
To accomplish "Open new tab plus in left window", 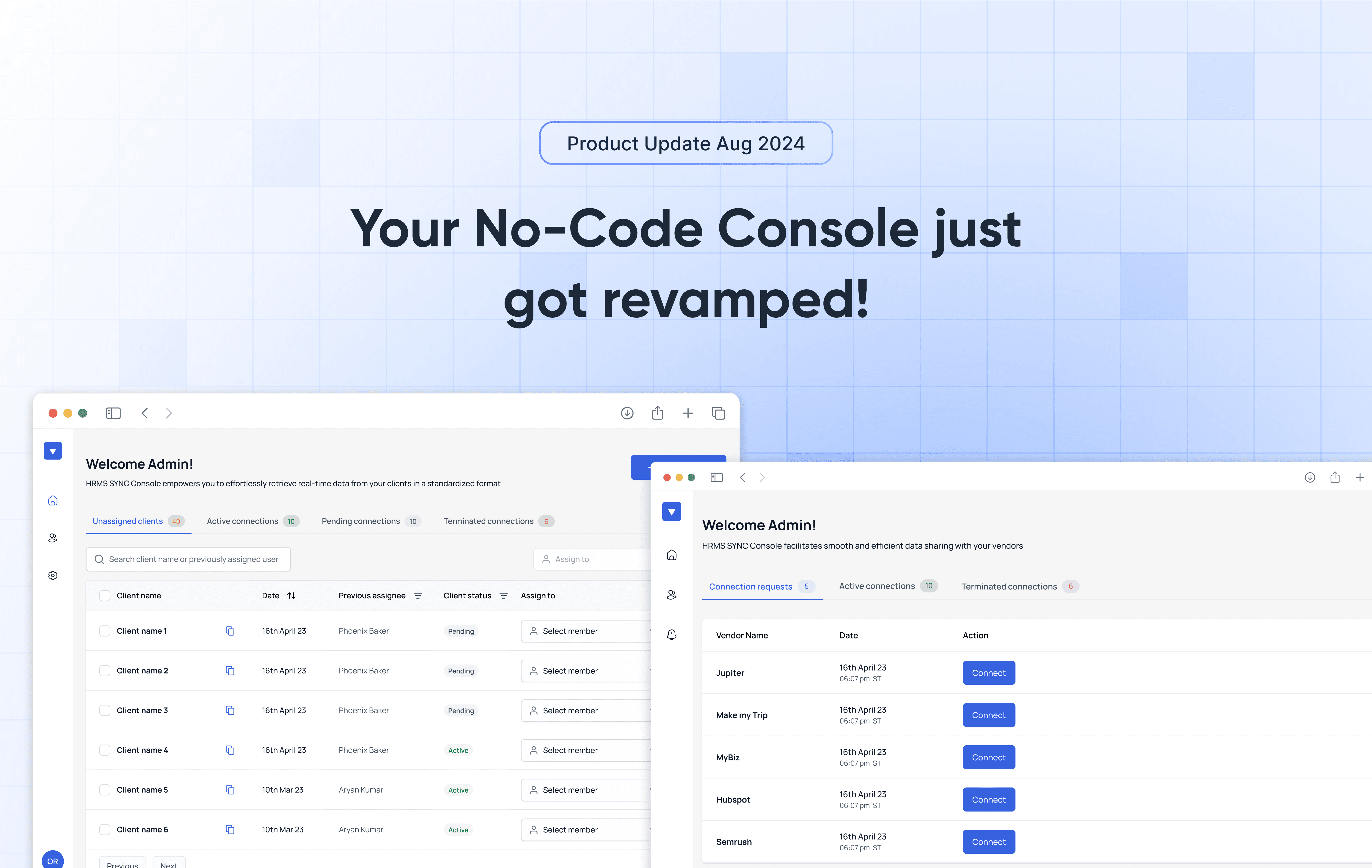I will [688, 413].
